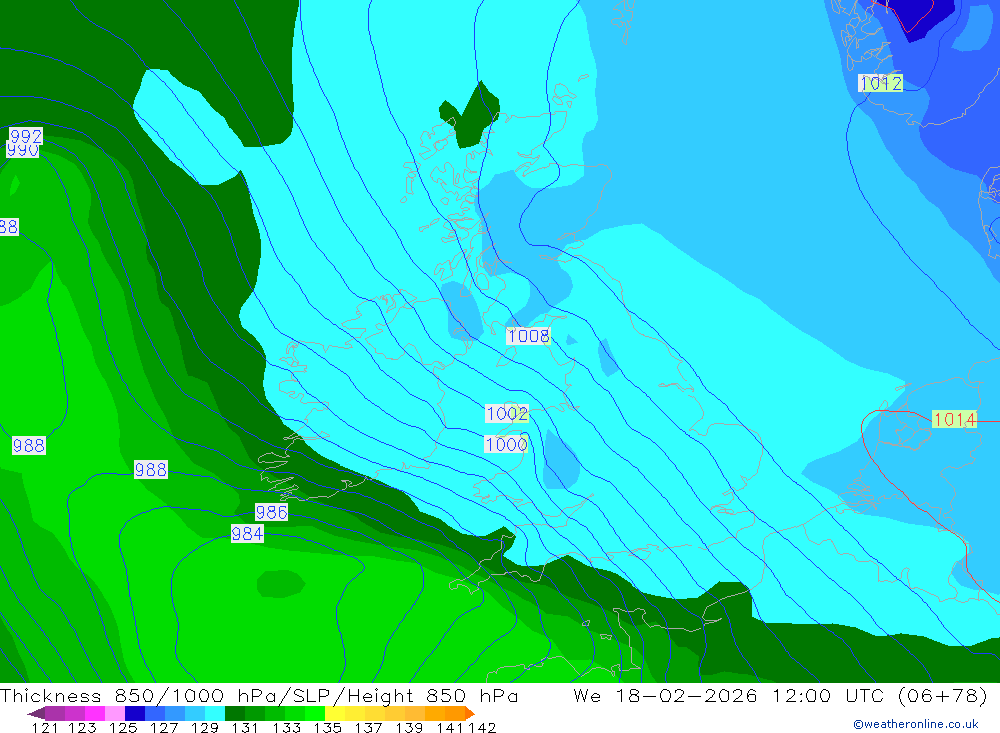Screen dimensions: 1000x733
Task: Click the orange right arrow of legend
Action: click(470, 713)
